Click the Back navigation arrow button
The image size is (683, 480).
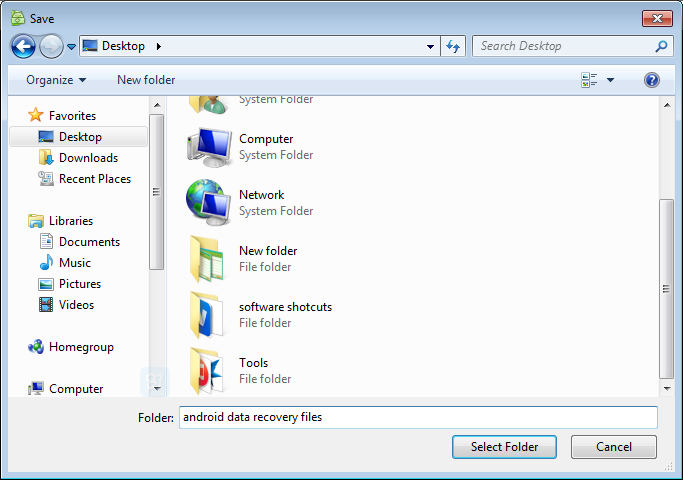(23, 46)
